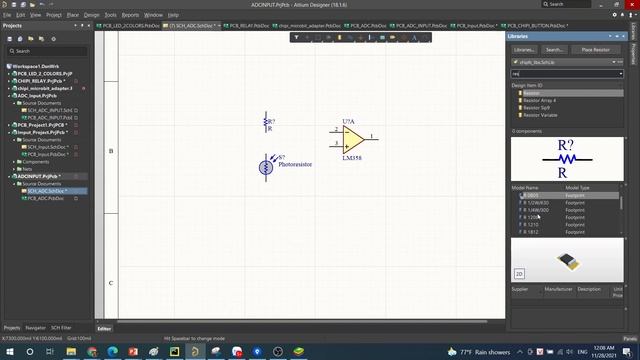Switch to PCB_CHIPI_BUTTON.PcbDoc tab

pos(534,25)
